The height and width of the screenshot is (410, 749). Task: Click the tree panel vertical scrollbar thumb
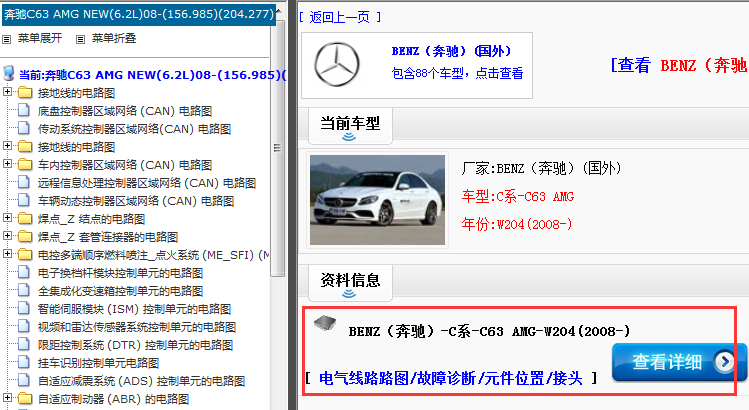click(x=277, y=148)
